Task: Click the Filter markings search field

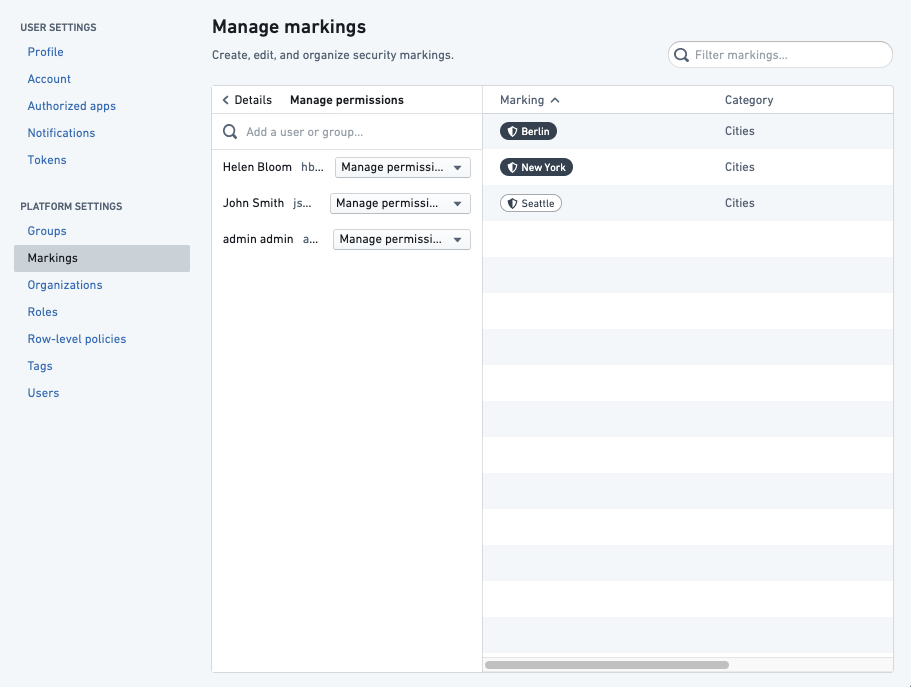Action: pos(780,55)
